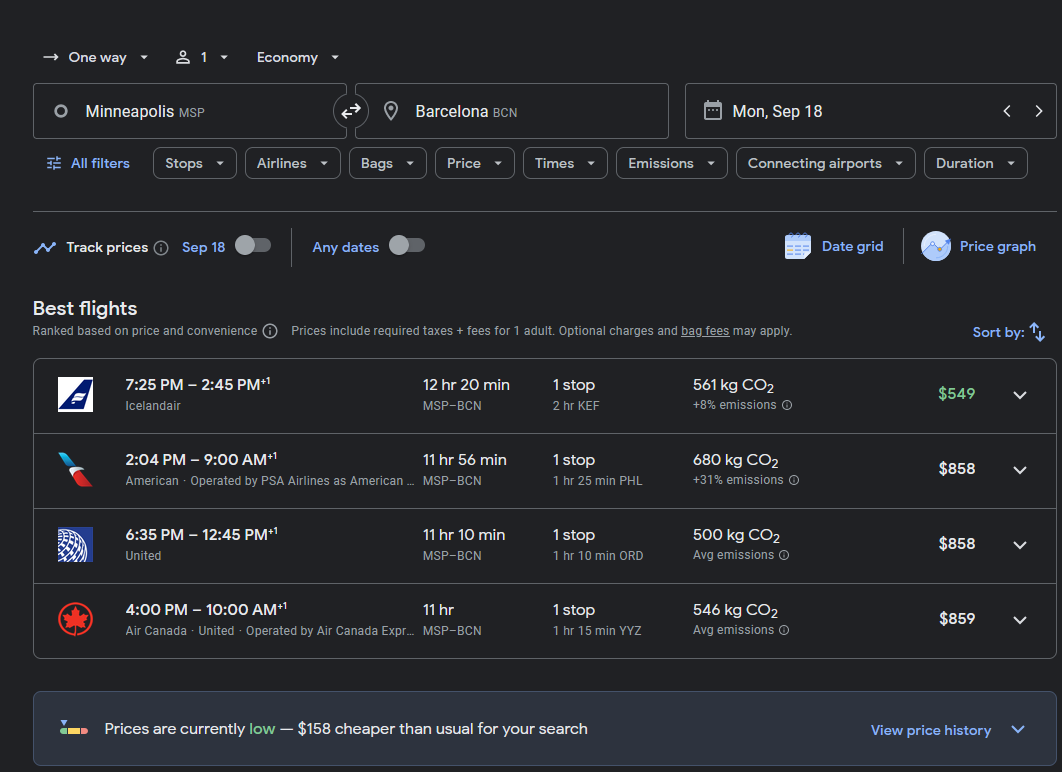Swap origin and destination airports

coord(351,111)
